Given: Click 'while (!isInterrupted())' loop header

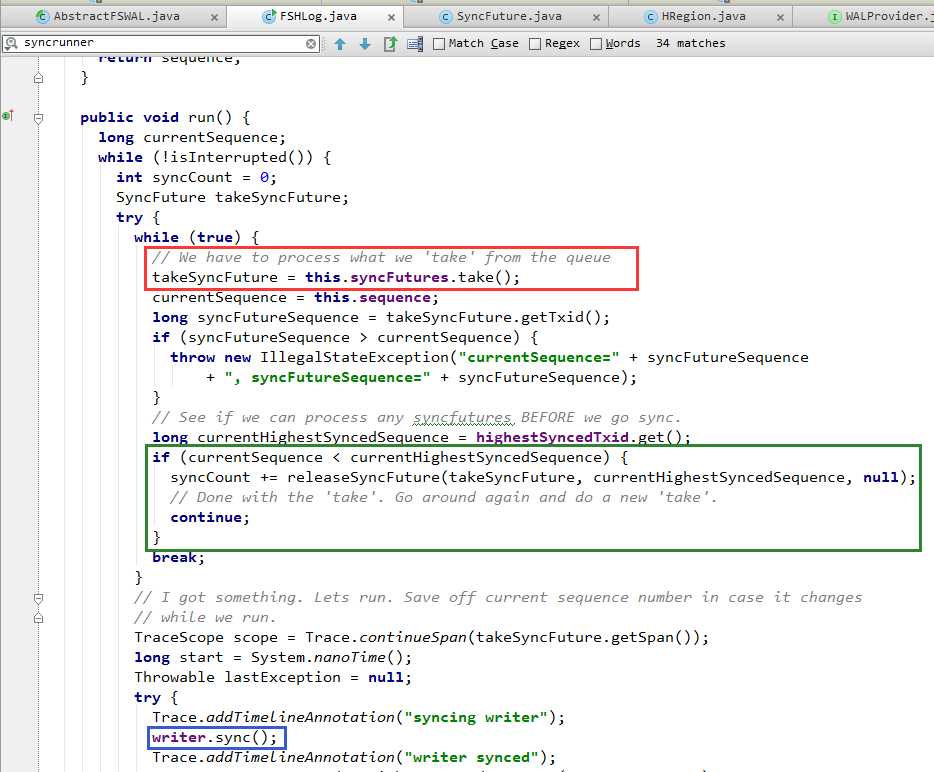Looking at the screenshot, I should tap(214, 157).
